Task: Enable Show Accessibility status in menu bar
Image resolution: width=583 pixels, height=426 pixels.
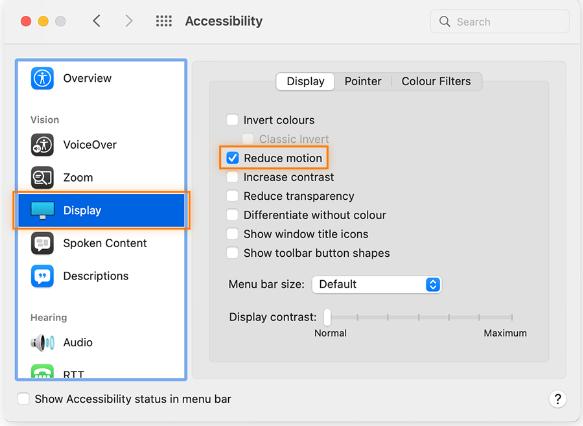Action: (23, 399)
